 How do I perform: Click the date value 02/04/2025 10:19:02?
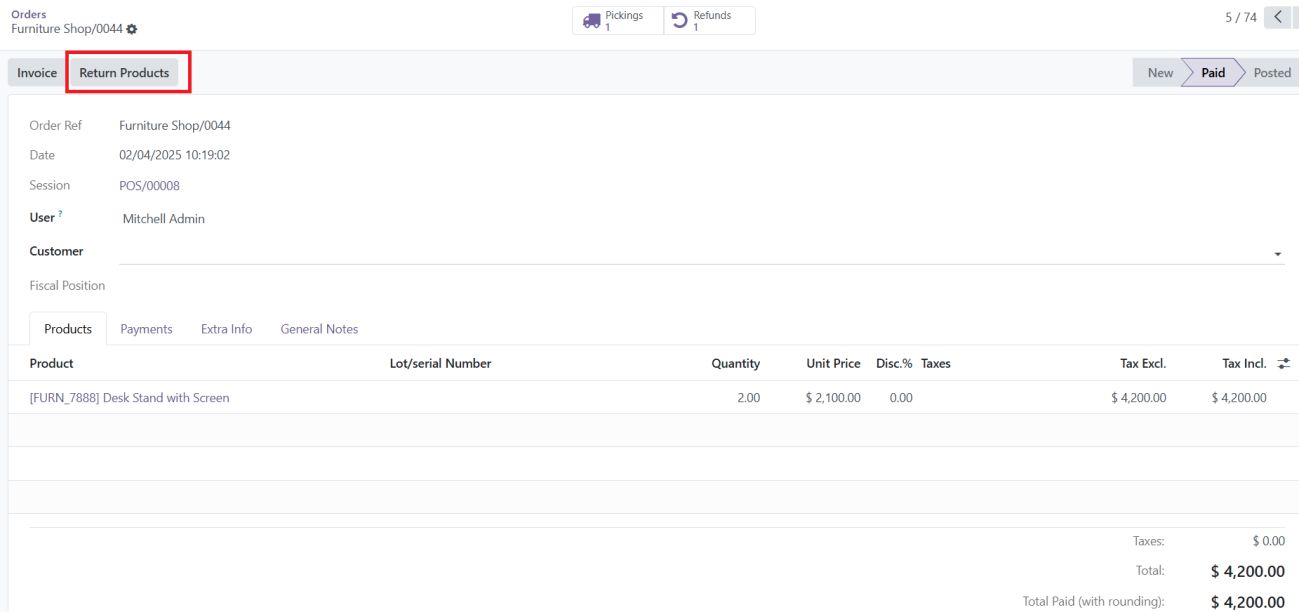pos(175,156)
